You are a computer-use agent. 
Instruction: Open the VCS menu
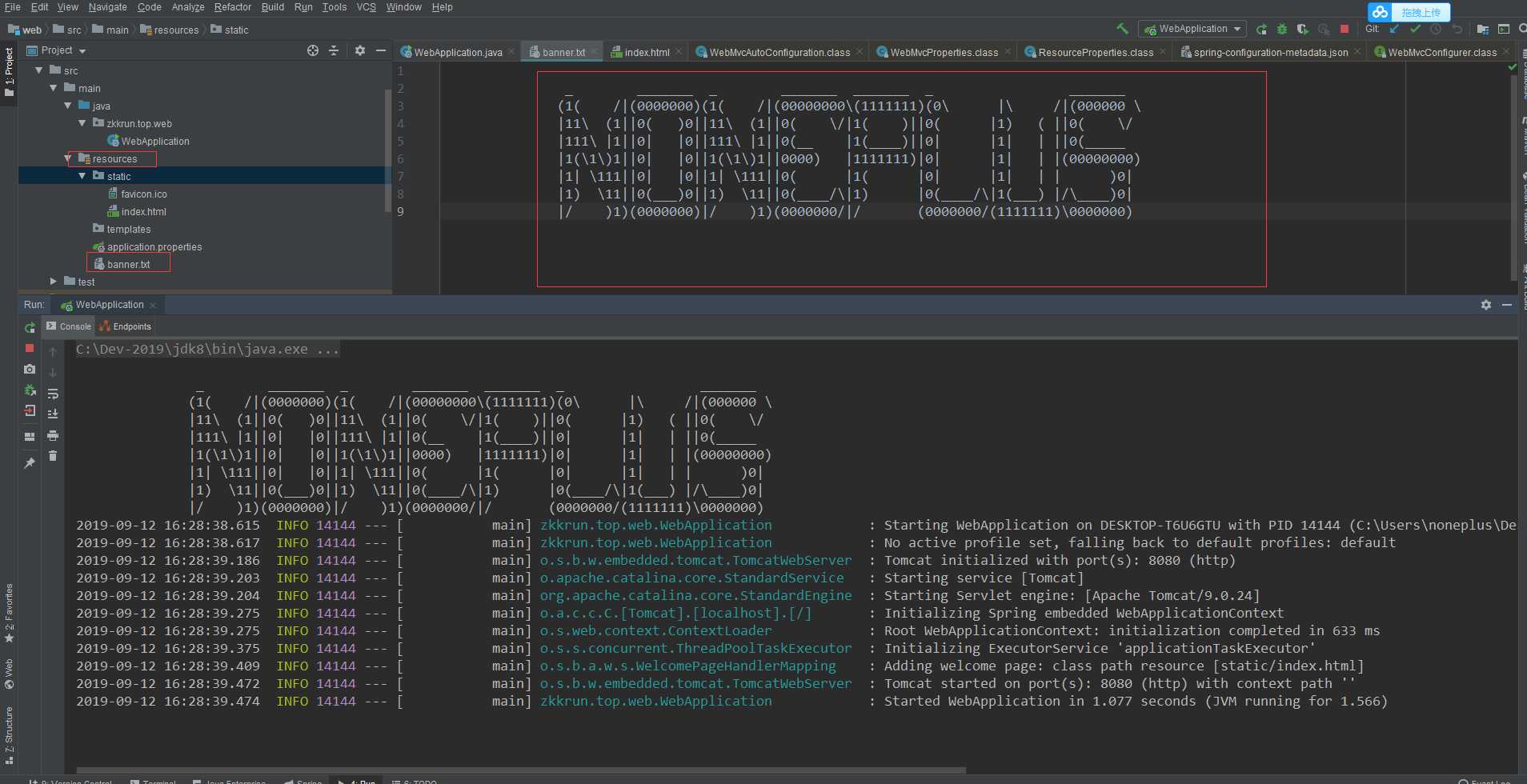coord(366,7)
